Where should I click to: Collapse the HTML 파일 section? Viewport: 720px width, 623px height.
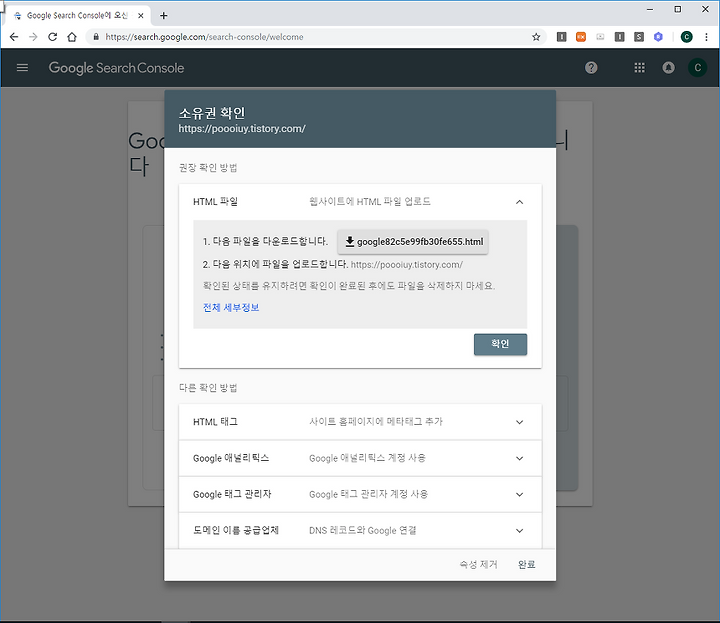[519, 202]
